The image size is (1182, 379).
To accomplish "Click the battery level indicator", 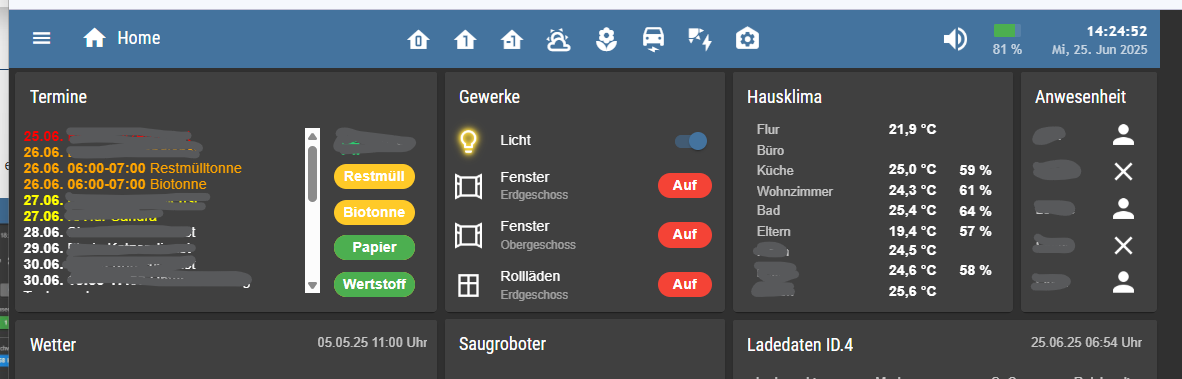I will point(1007,31).
